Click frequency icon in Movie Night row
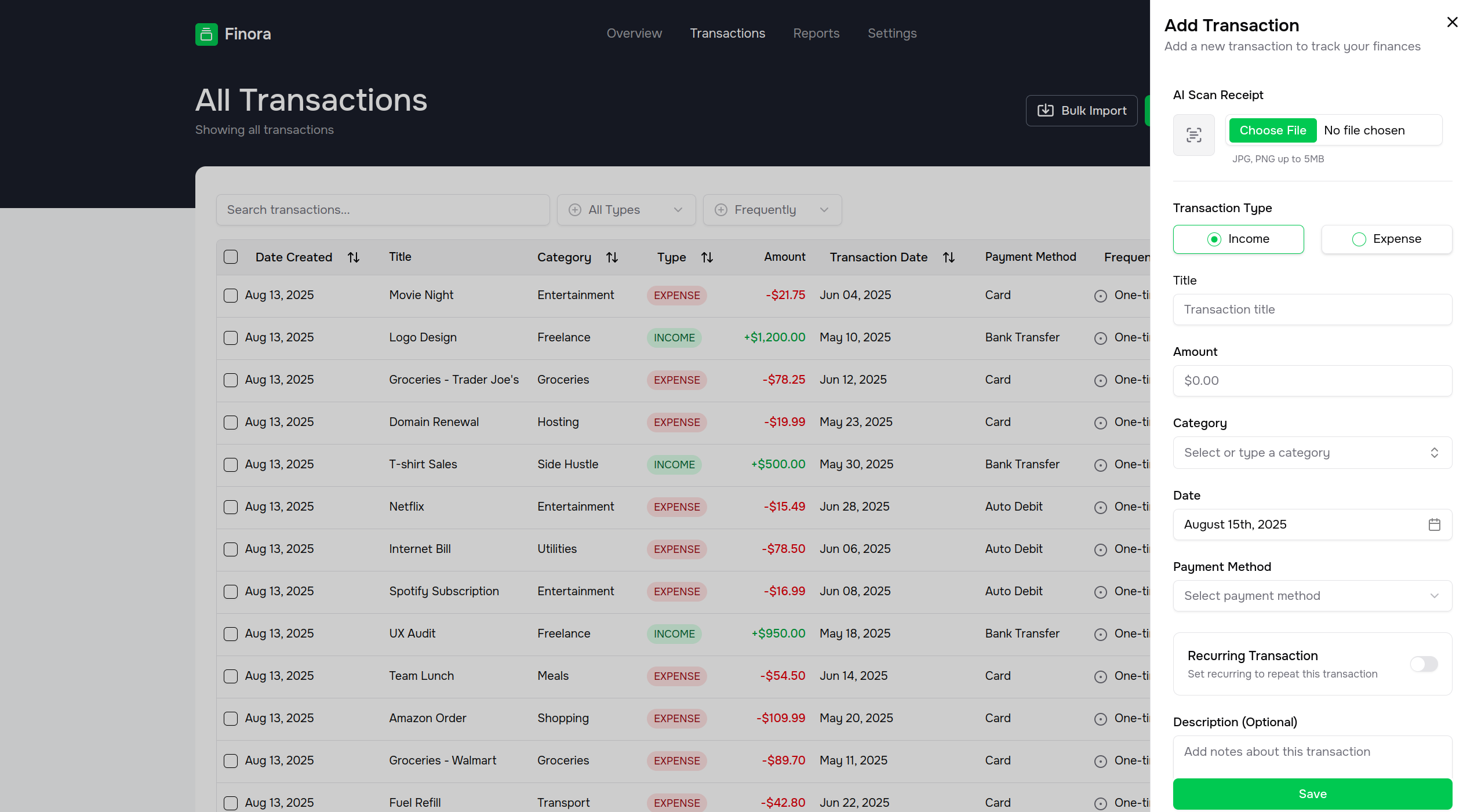 [x=1101, y=296]
